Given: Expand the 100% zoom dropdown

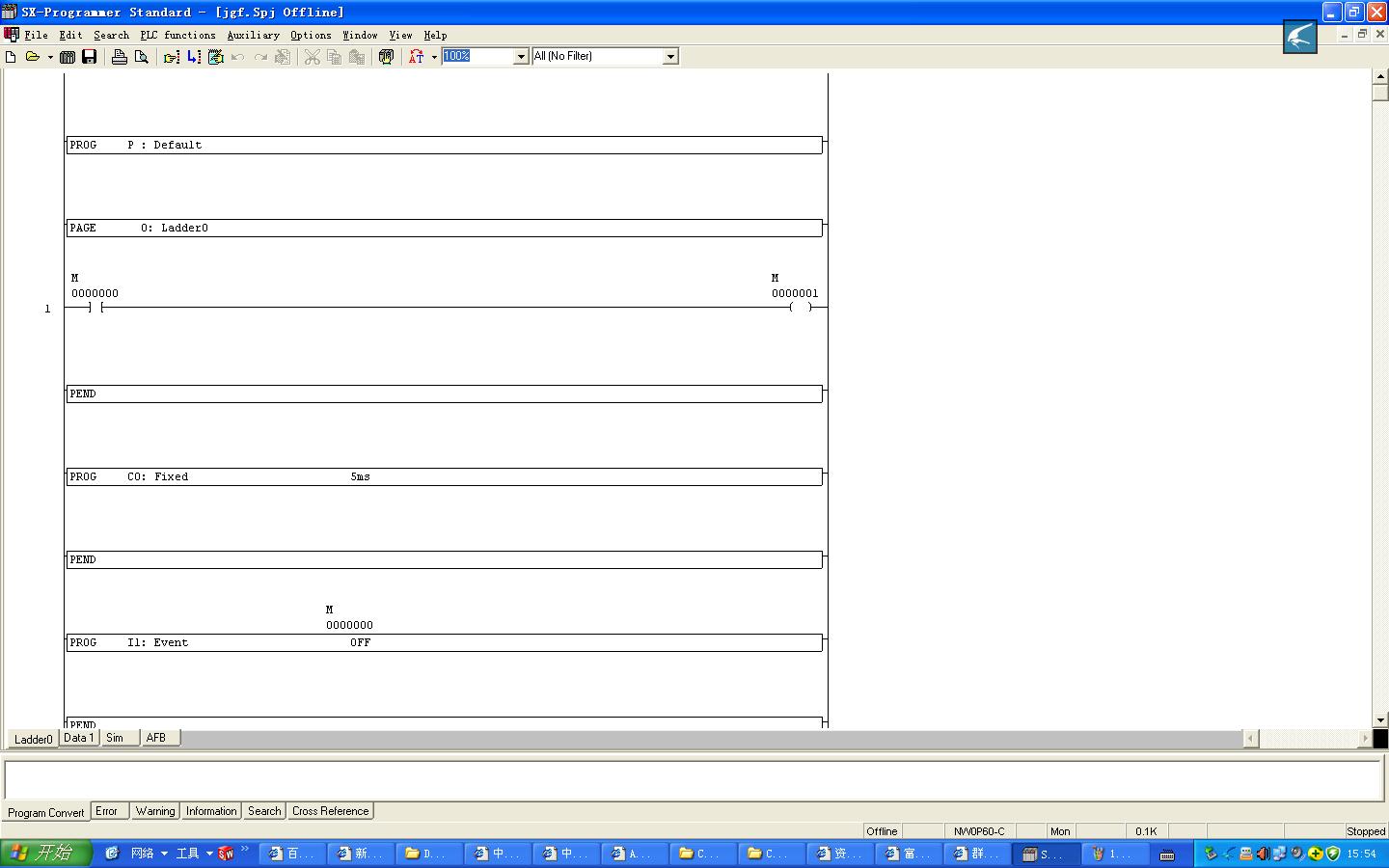Looking at the screenshot, I should (x=521, y=57).
